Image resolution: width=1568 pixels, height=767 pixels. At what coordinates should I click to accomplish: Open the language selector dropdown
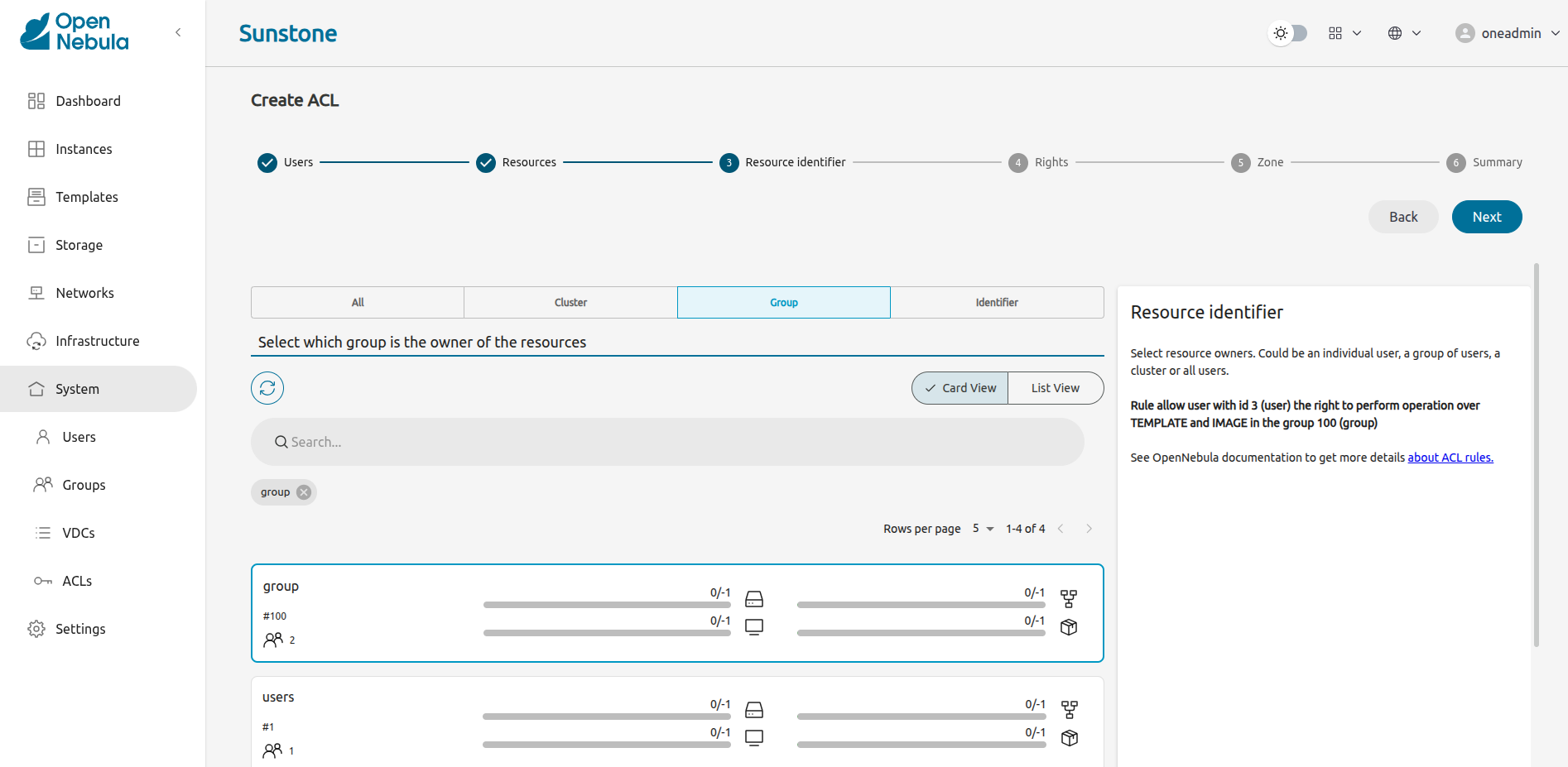1403,32
